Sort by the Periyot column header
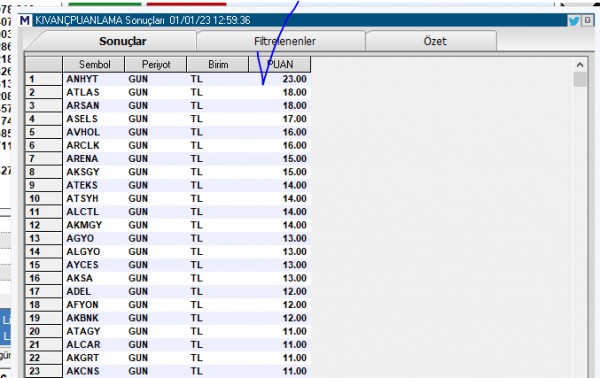600x378 pixels. pos(156,64)
